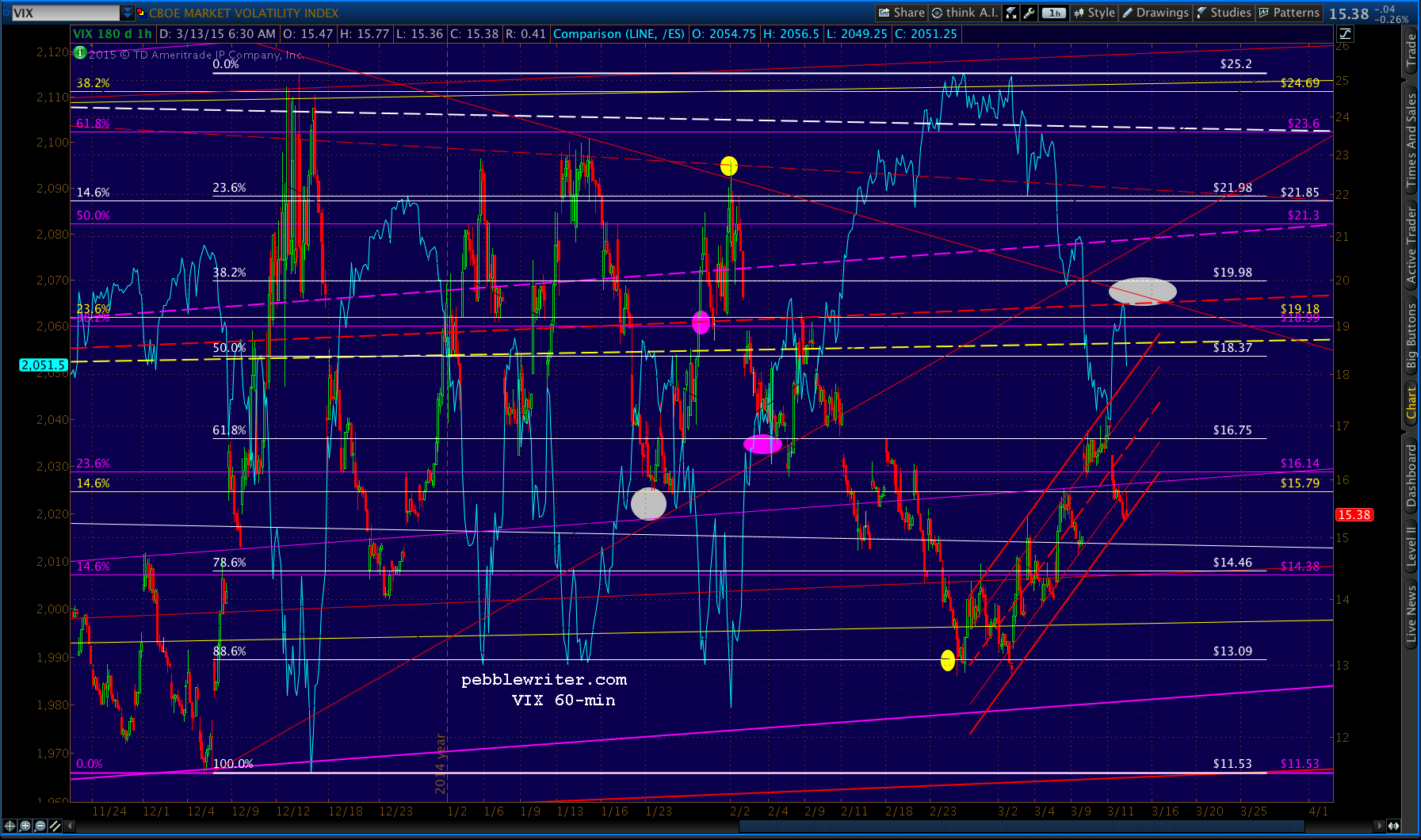1421x840 pixels.
Task: Click the Comparison (LINE, /ES) label
Action: 619,34
